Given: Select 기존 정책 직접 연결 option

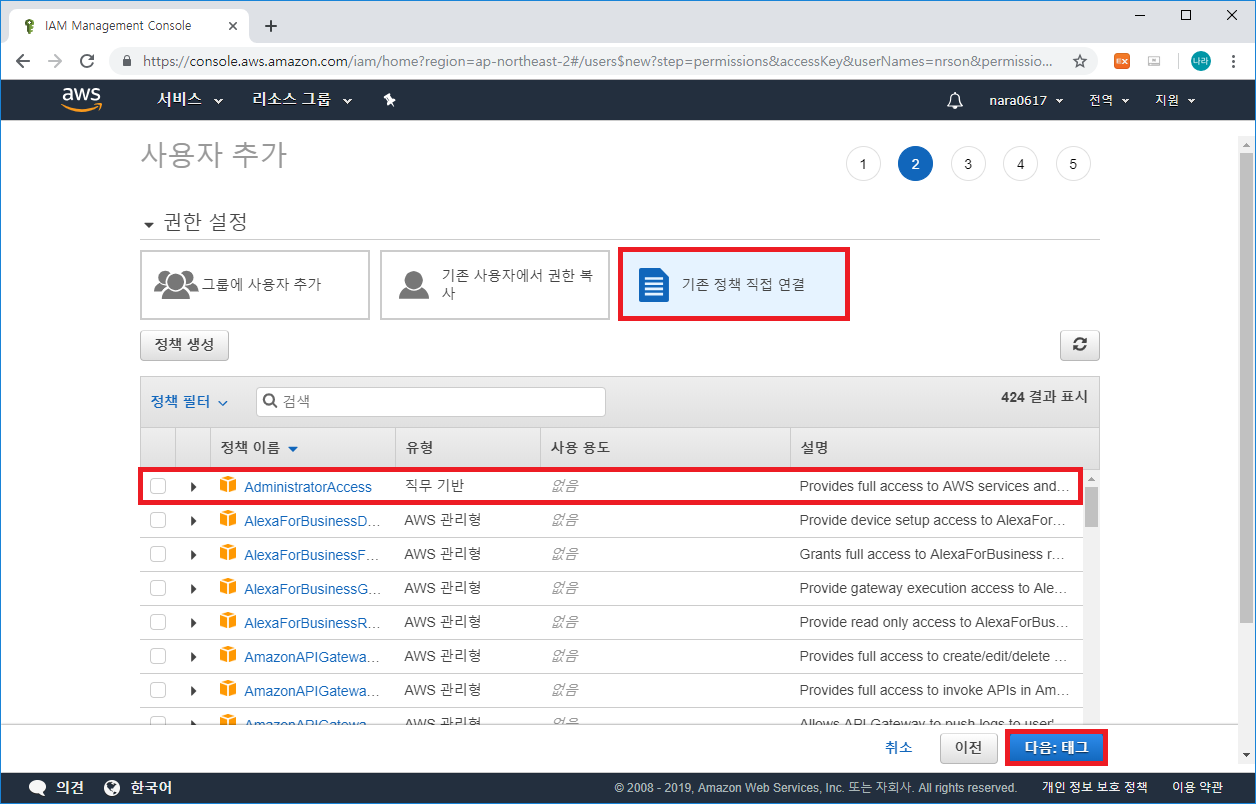Looking at the screenshot, I should coord(734,284).
